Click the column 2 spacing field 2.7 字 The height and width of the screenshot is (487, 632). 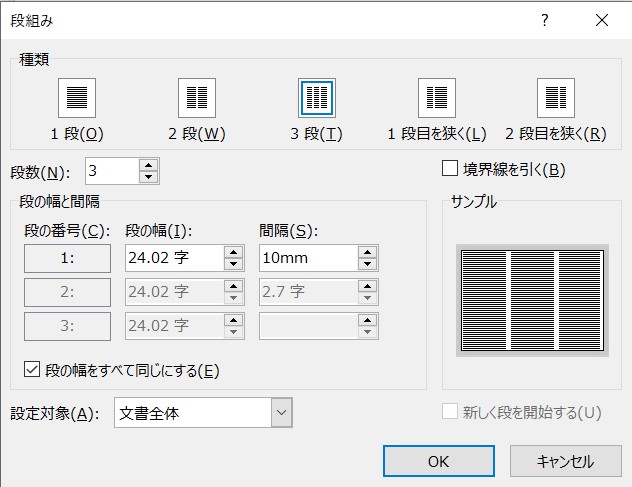309,292
